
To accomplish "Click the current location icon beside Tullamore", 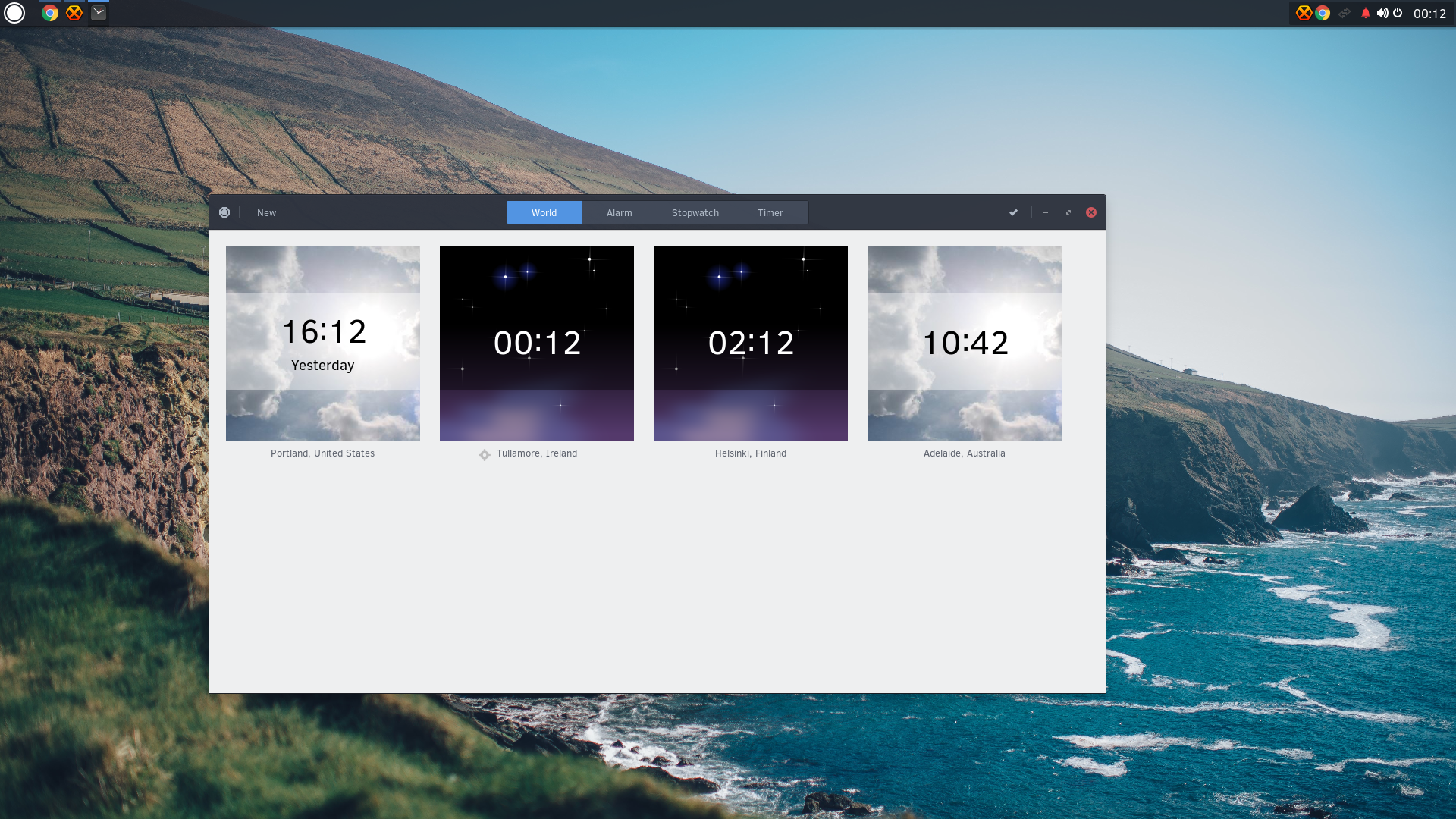I will coord(485,455).
